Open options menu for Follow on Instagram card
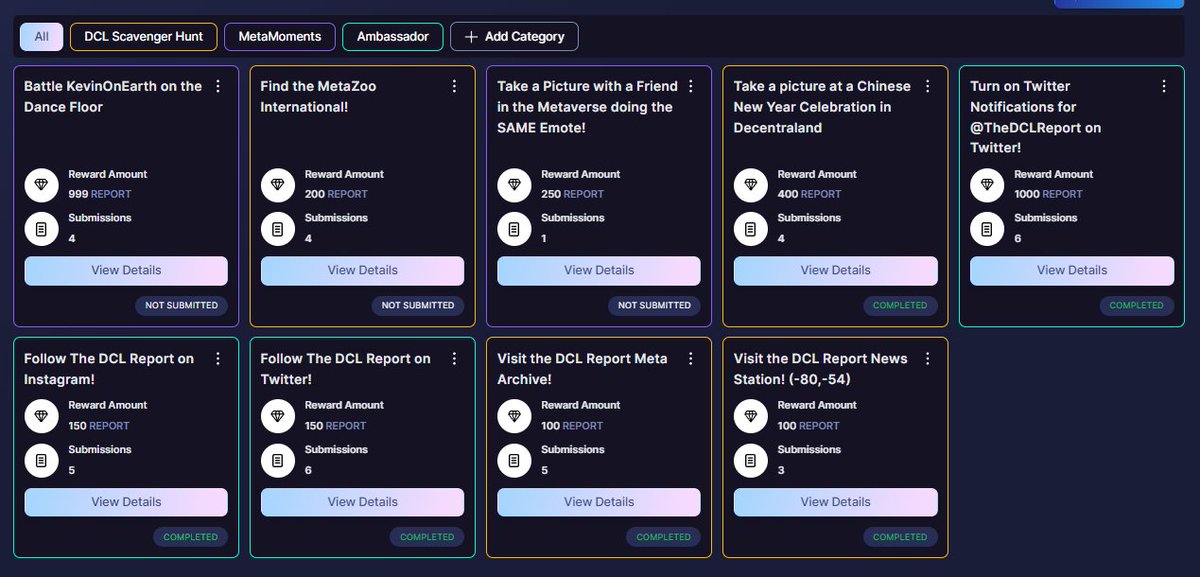 [218, 358]
